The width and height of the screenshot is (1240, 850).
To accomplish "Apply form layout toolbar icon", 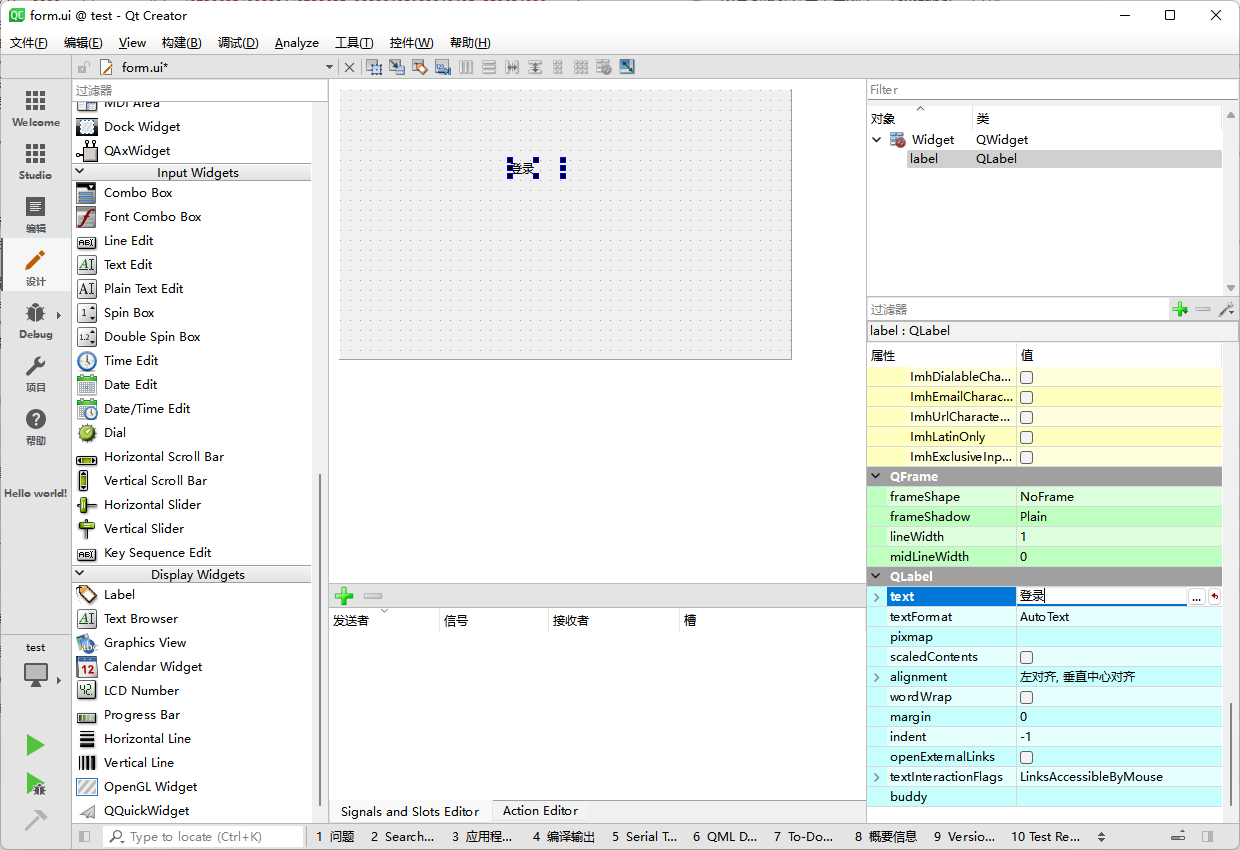I will [558, 67].
